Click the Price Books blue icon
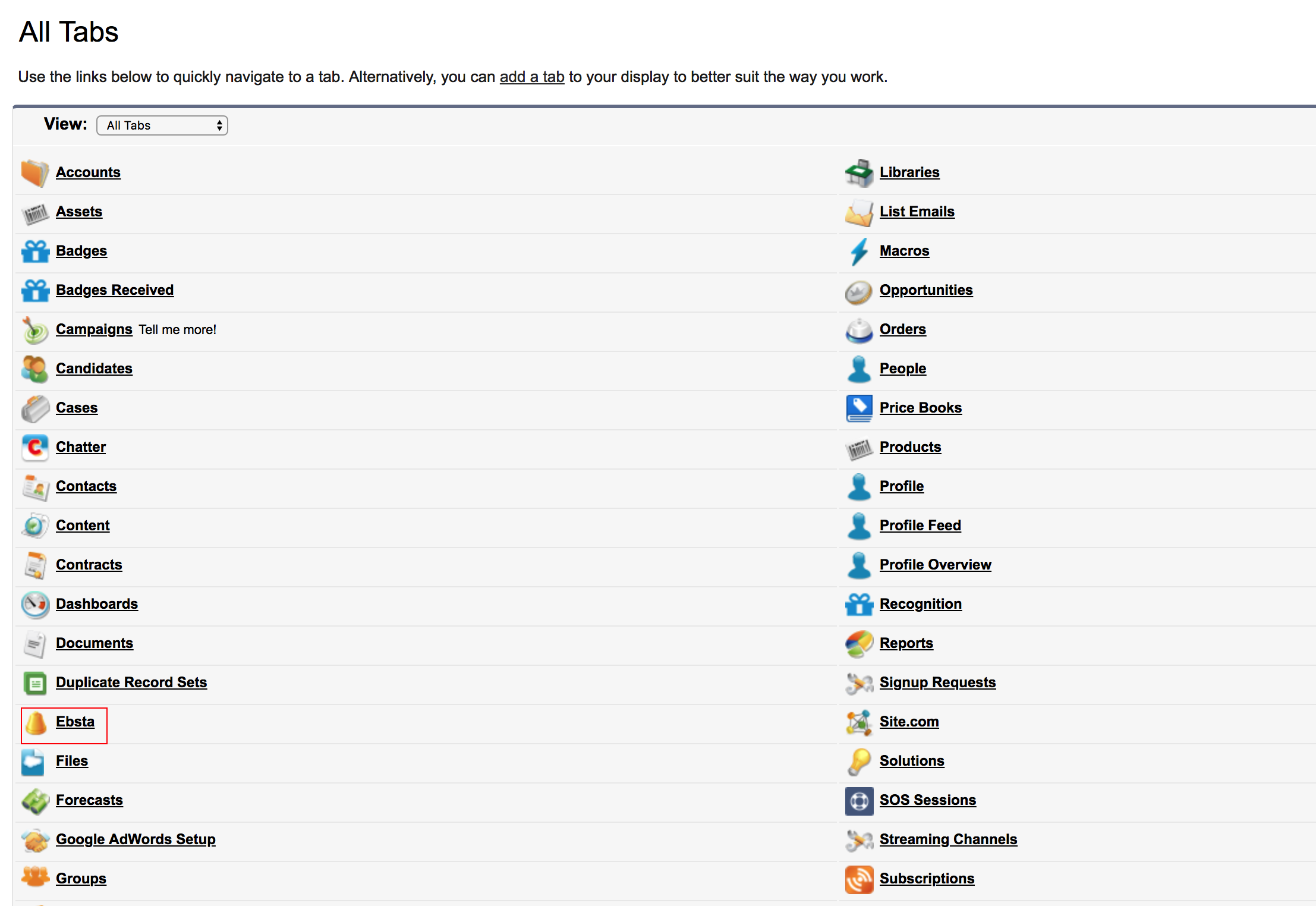This screenshot has height=906, width=1316. point(859,408)
